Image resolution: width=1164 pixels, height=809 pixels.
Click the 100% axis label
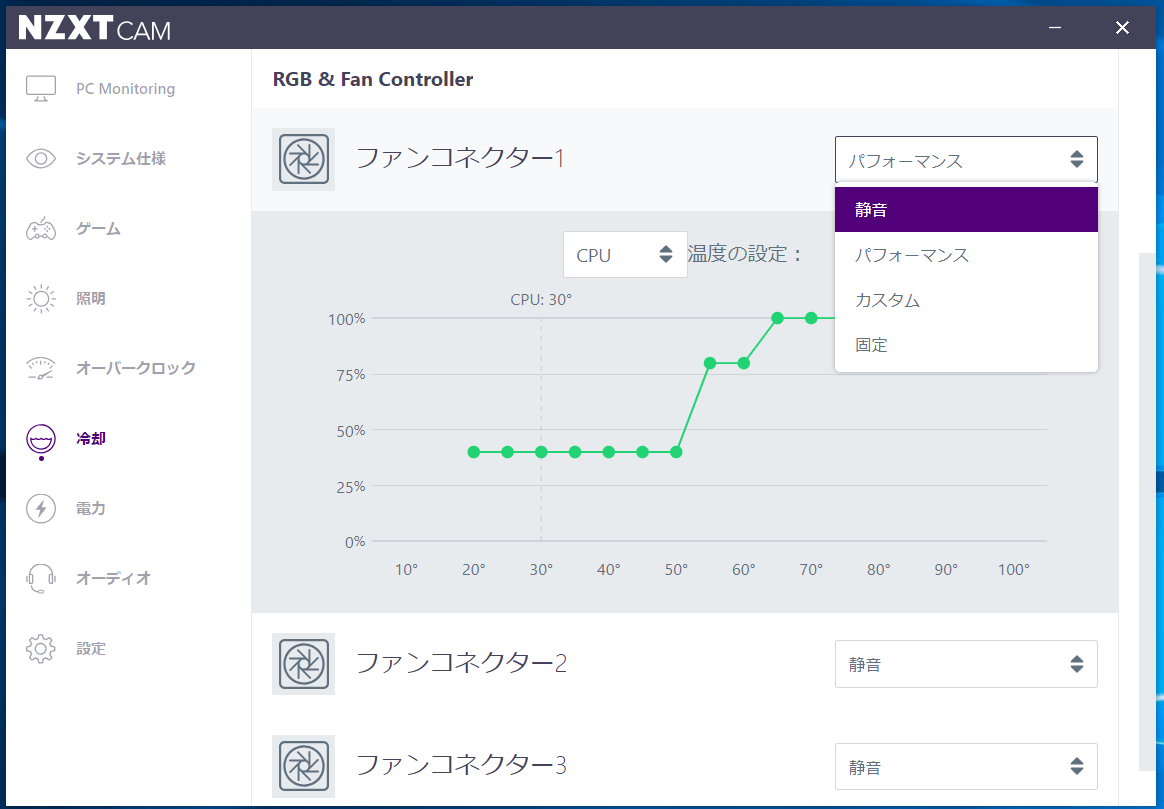(x=347, y=319)
